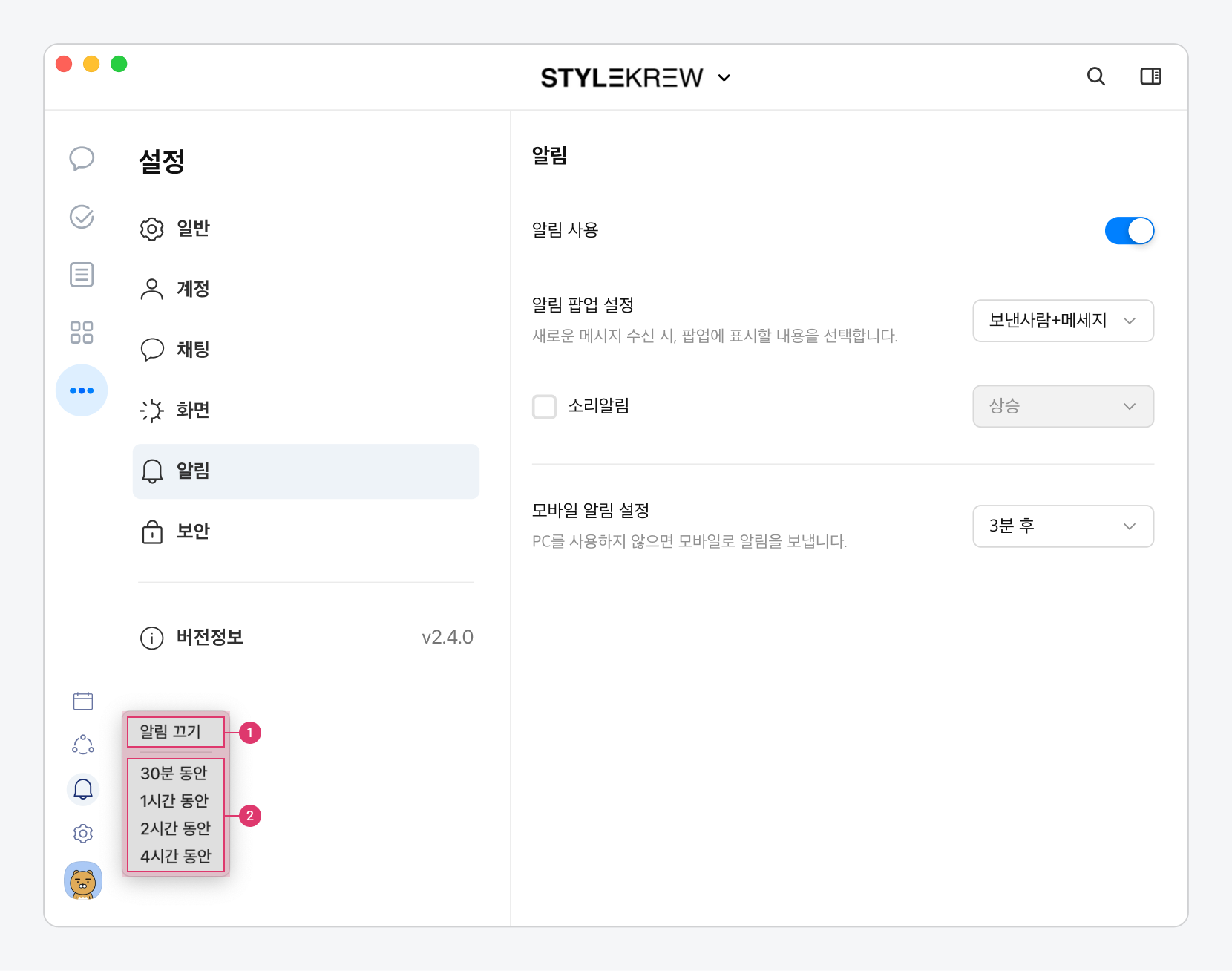The height and width of the screenshot is (971, 1232).
Task: Click the calendar icon in sidebar
Action: pyautogui.click(x=83, y=701)
